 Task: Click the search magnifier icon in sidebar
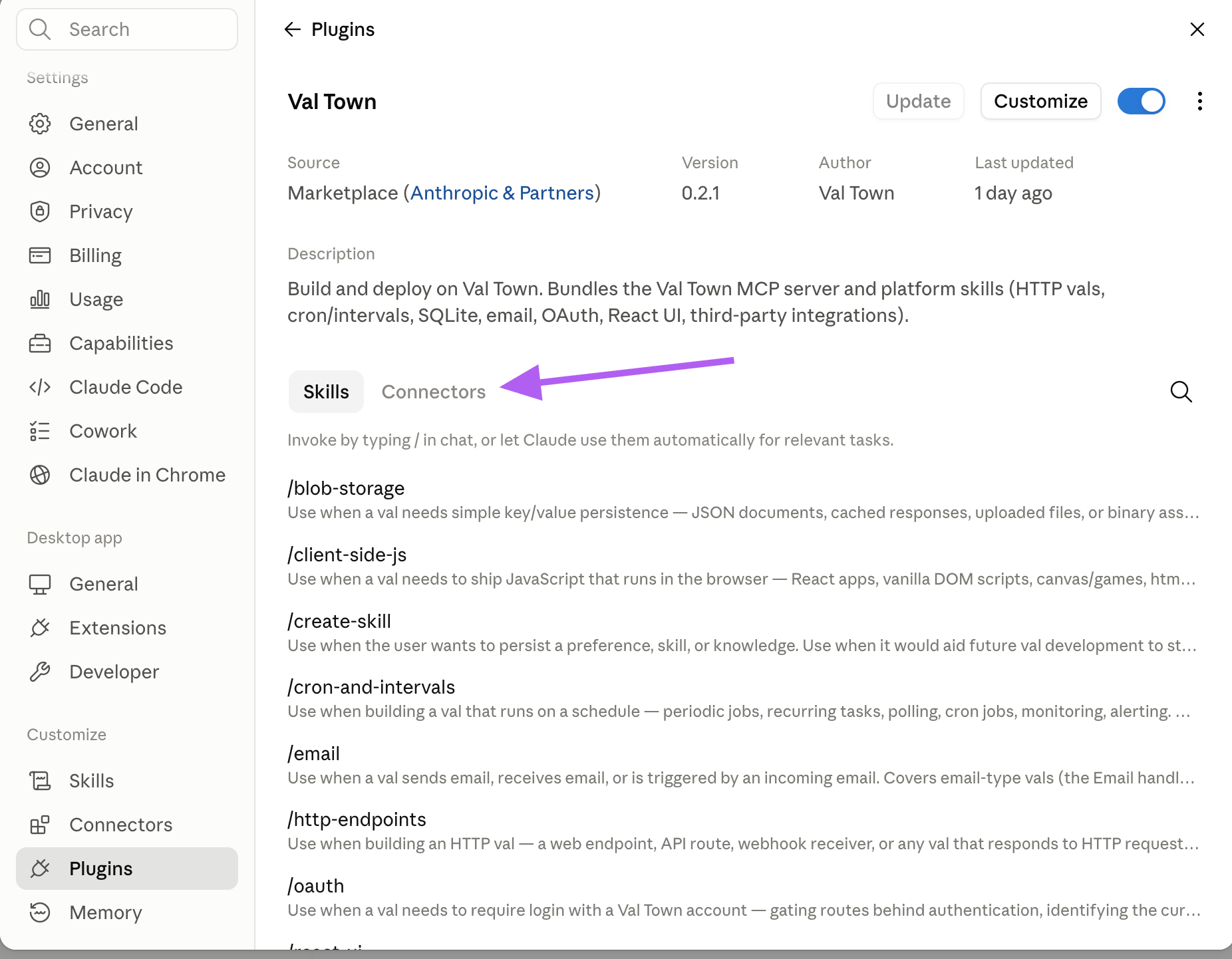(40, 29)
